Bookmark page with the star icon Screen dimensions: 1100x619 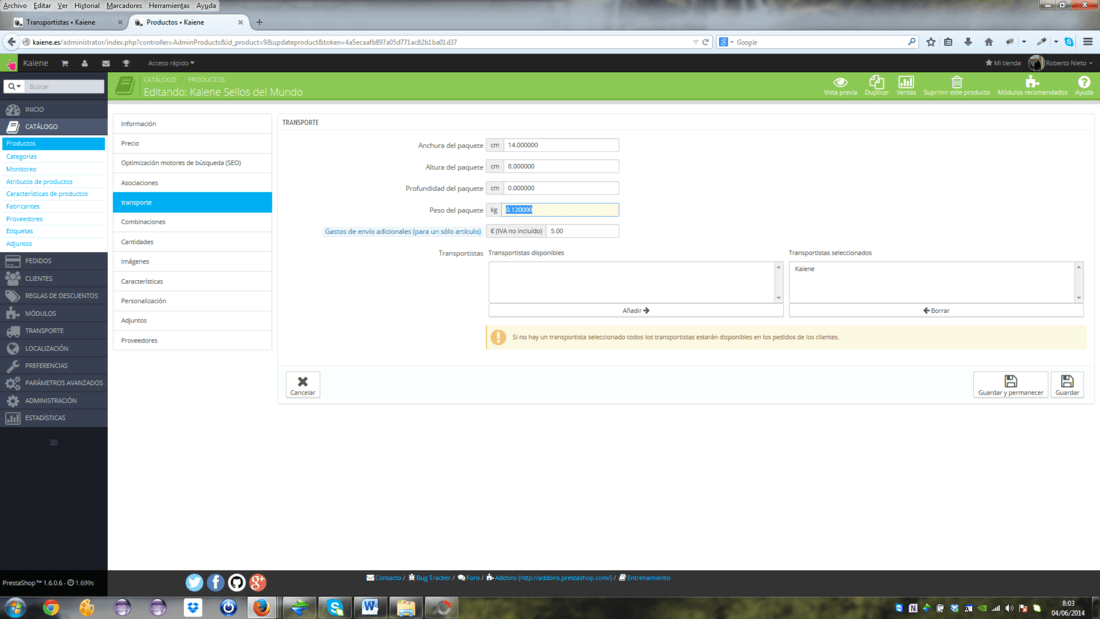pos(931,42)
